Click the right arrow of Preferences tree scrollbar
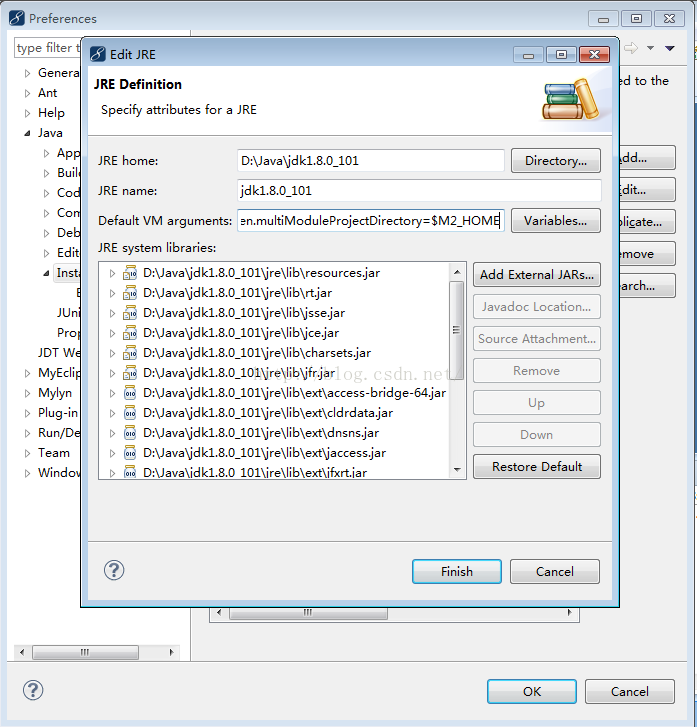The height and width of the screenshot is (727, 697). click(x=172, y=652)
